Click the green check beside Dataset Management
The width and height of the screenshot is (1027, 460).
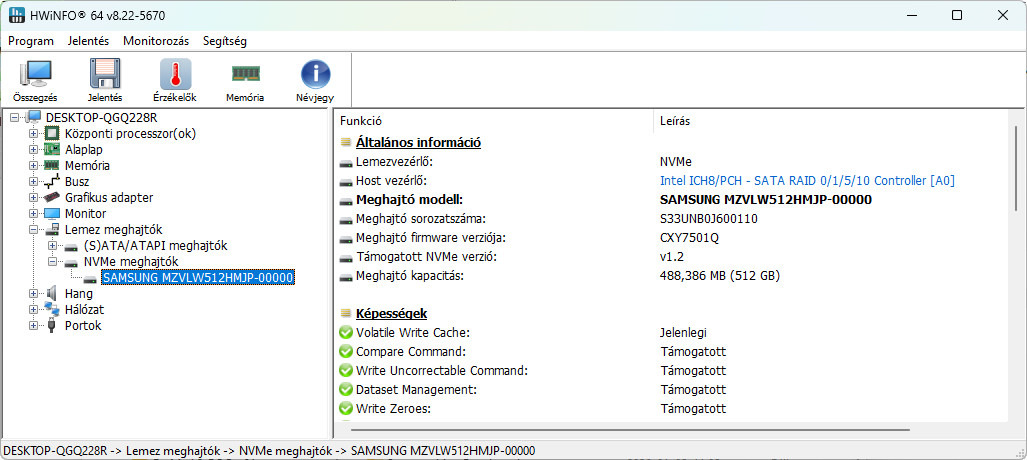click(346, 390)
